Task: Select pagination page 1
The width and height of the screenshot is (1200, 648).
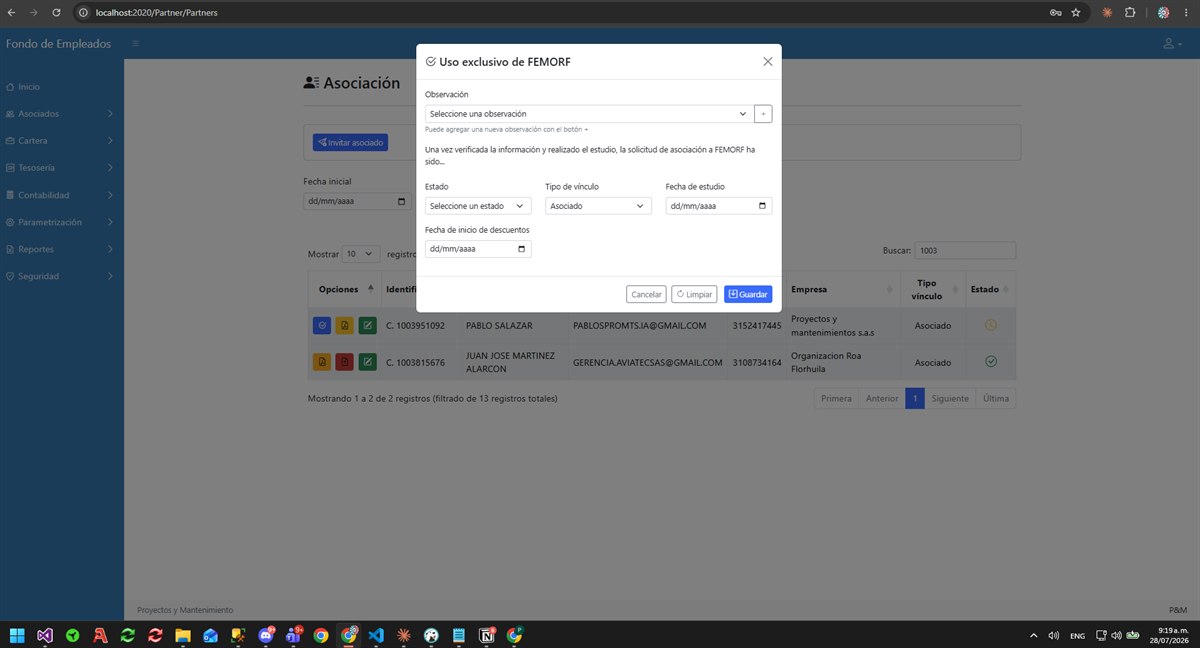Action: pos(915,398)
